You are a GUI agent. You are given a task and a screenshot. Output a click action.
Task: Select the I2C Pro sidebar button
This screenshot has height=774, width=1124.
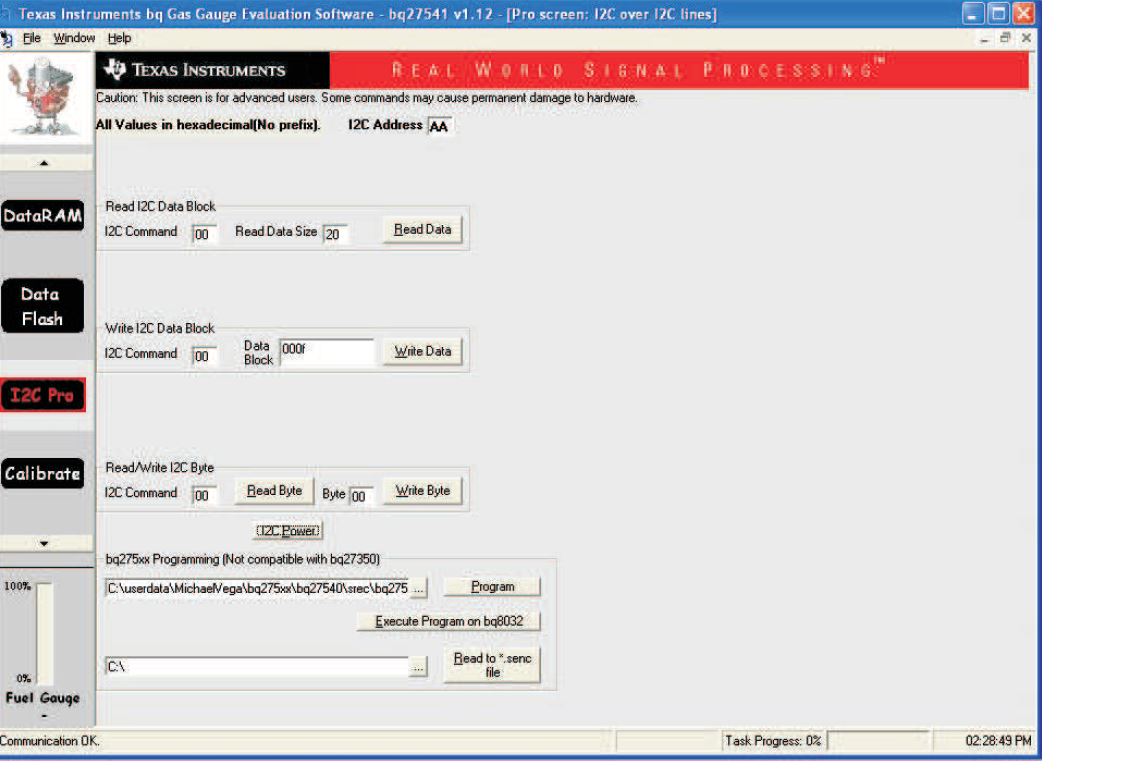coord(43,395)
